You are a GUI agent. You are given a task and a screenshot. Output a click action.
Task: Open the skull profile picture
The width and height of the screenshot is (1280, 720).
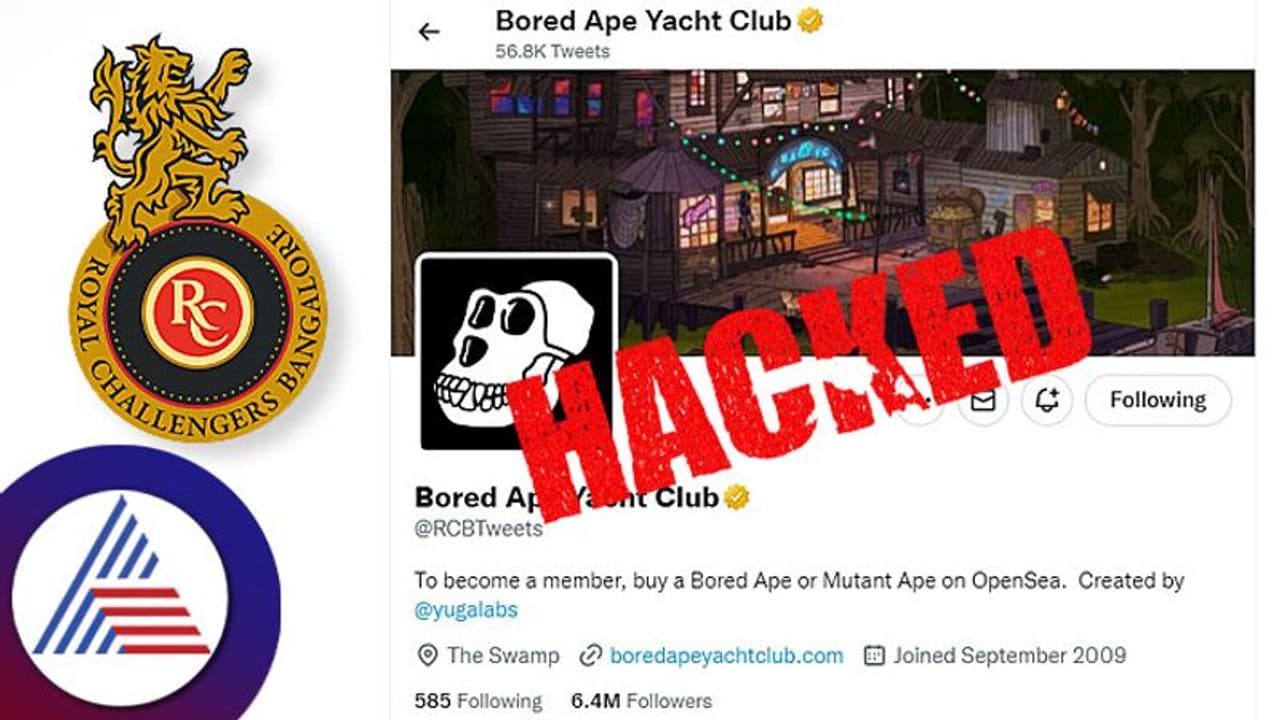(515, 353)
